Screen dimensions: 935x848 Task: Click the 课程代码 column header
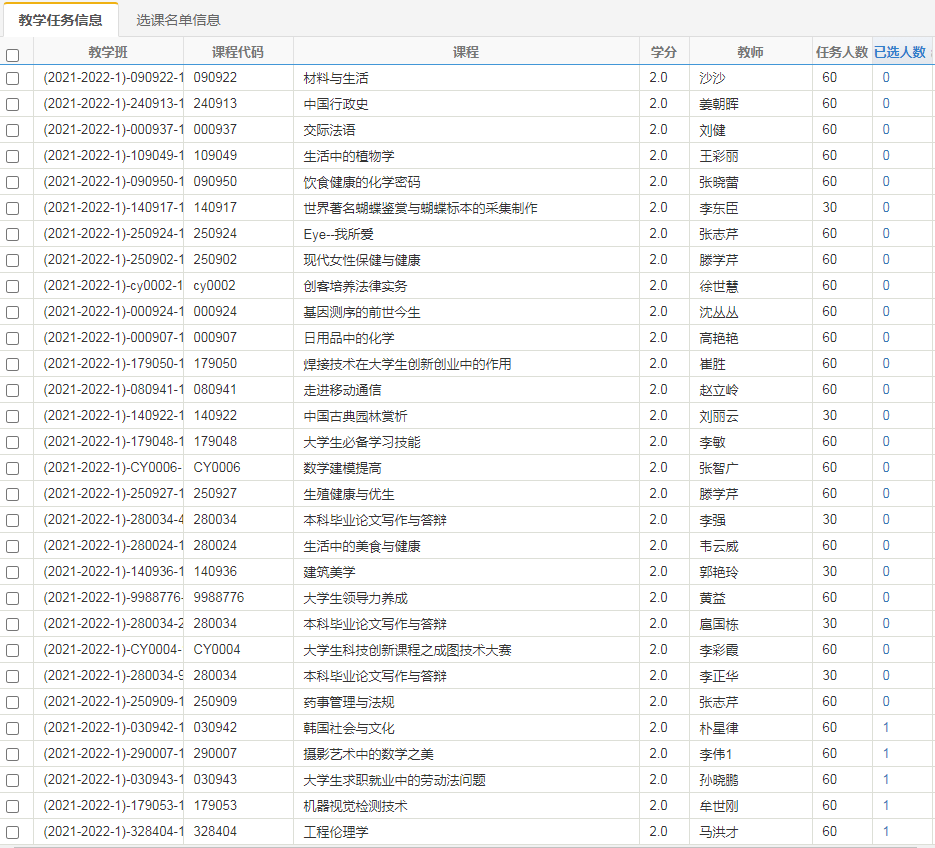(238, 52)
